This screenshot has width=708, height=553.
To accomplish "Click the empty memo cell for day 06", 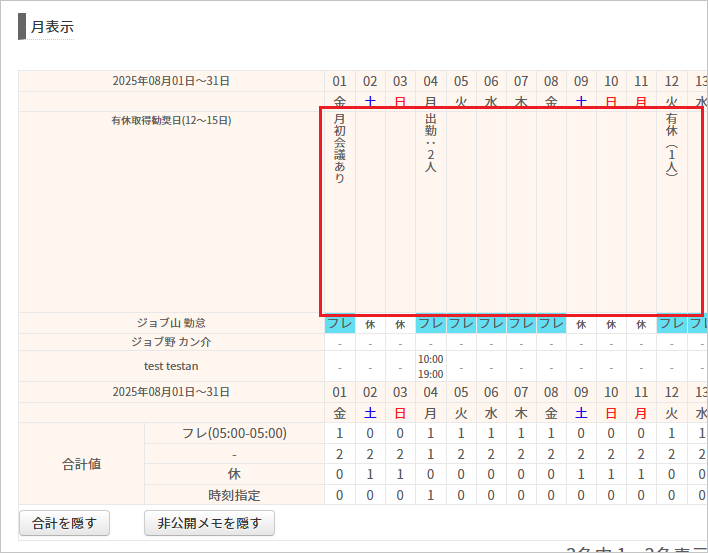I will click(x=491, y=210).
